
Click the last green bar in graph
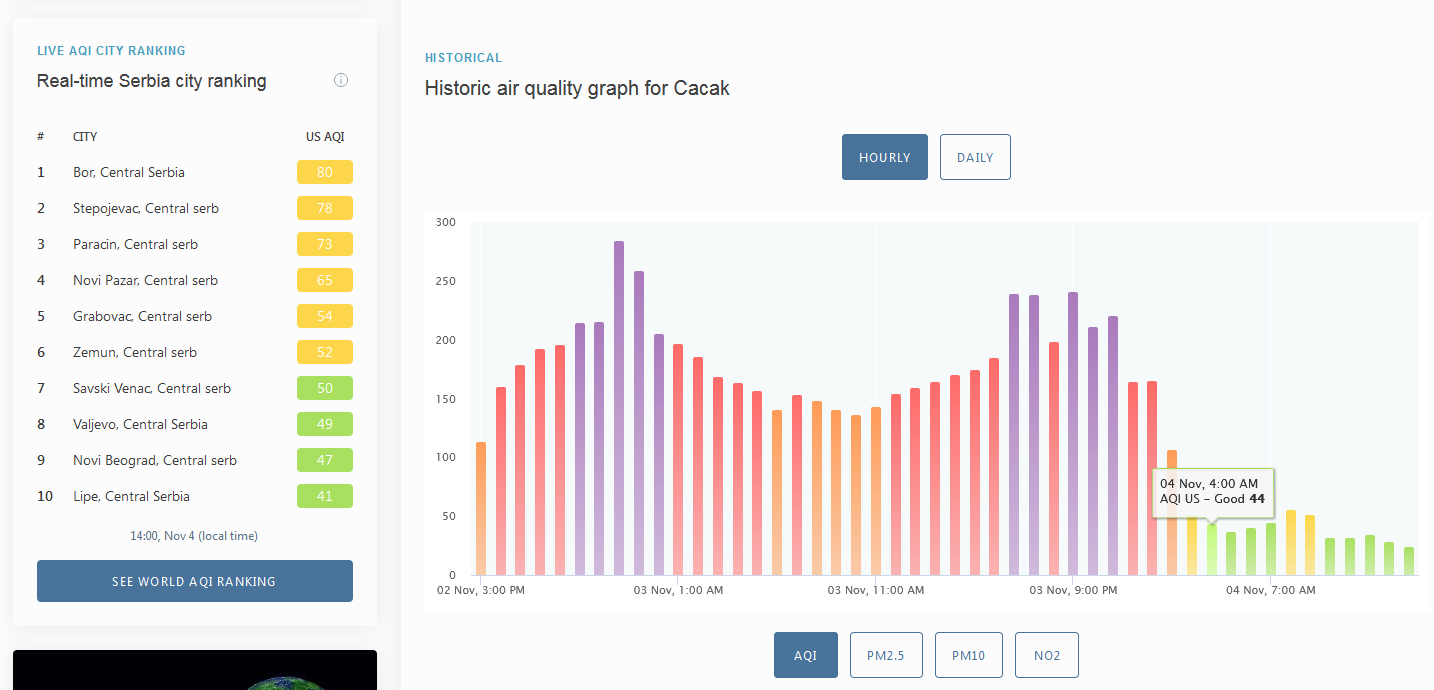[x=1409, y=561]
